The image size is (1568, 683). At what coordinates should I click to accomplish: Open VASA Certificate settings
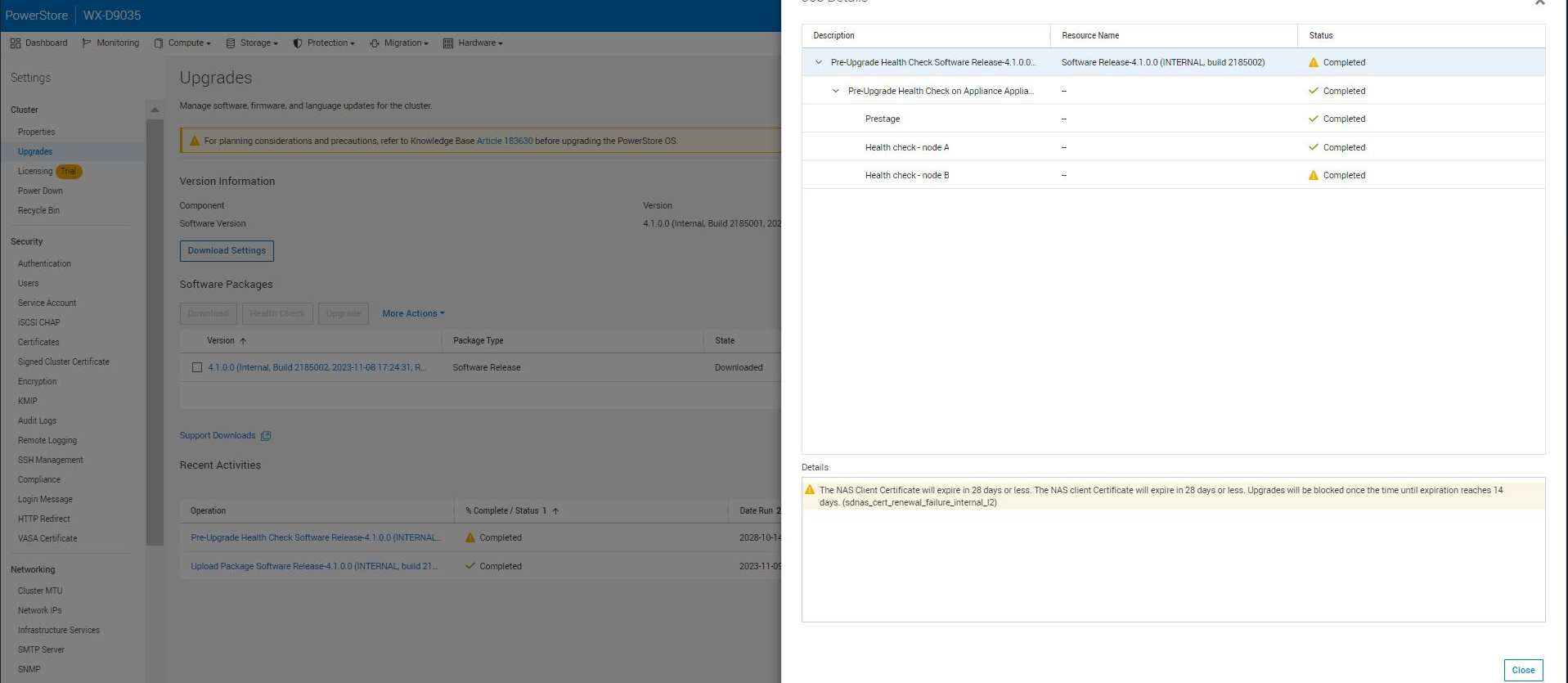47,538
